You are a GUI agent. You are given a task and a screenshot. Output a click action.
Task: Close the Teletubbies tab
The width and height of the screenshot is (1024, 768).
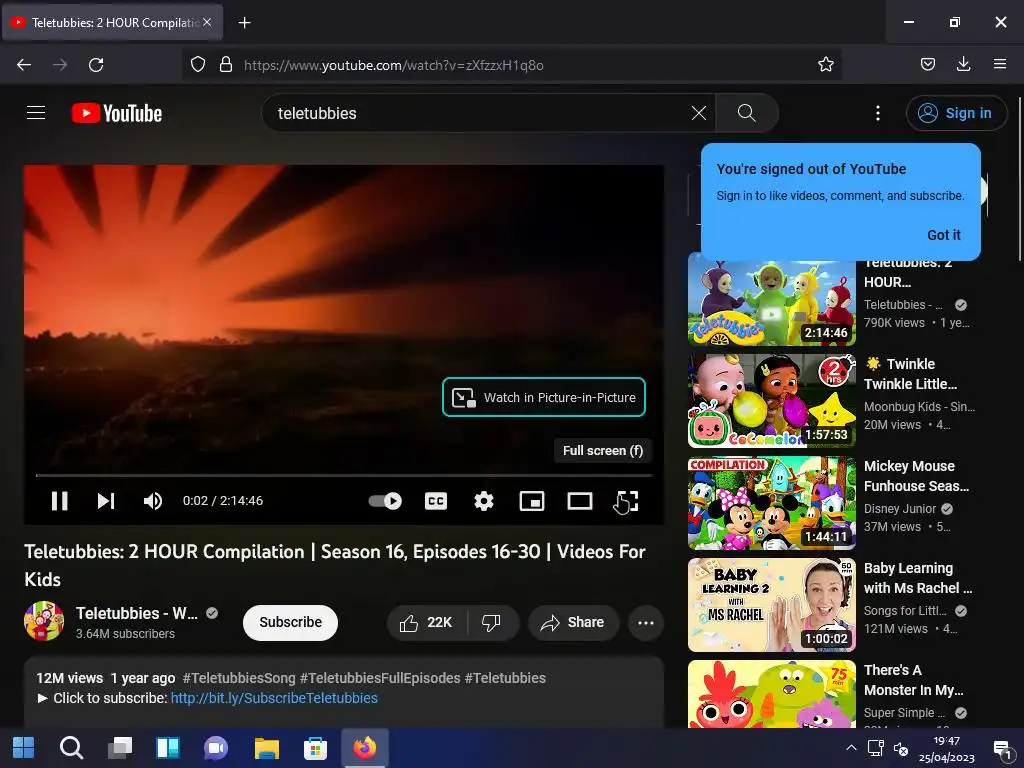click(207, 22)
